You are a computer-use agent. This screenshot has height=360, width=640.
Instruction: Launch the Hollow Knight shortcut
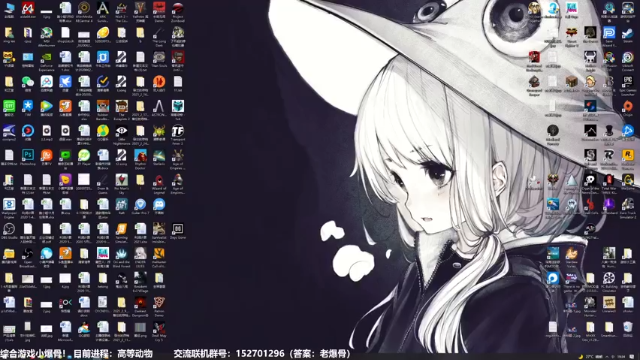(590, 61)
